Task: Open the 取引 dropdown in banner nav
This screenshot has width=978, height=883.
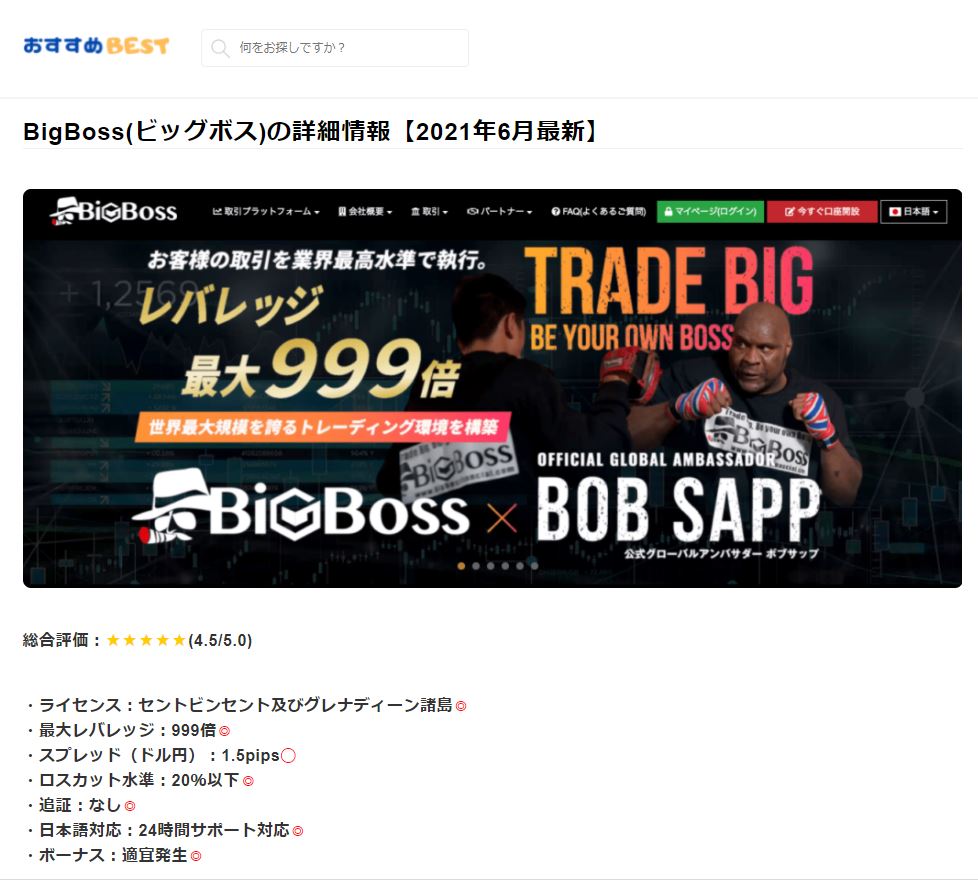Action: click(x=430, y=211)
